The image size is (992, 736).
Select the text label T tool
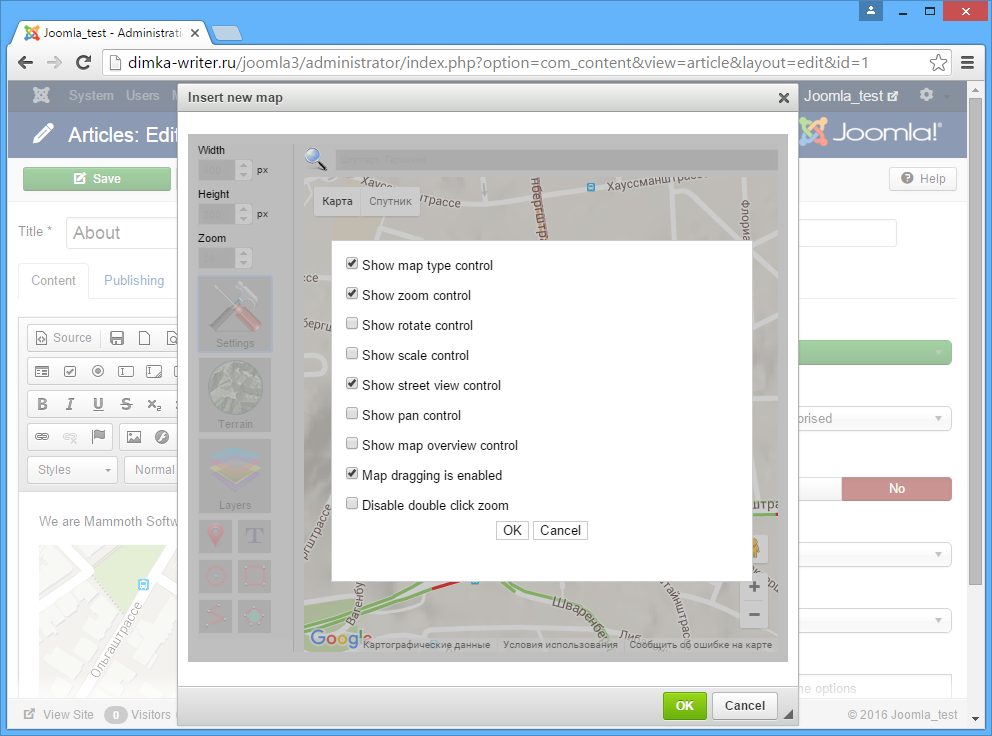click(255, 536)
